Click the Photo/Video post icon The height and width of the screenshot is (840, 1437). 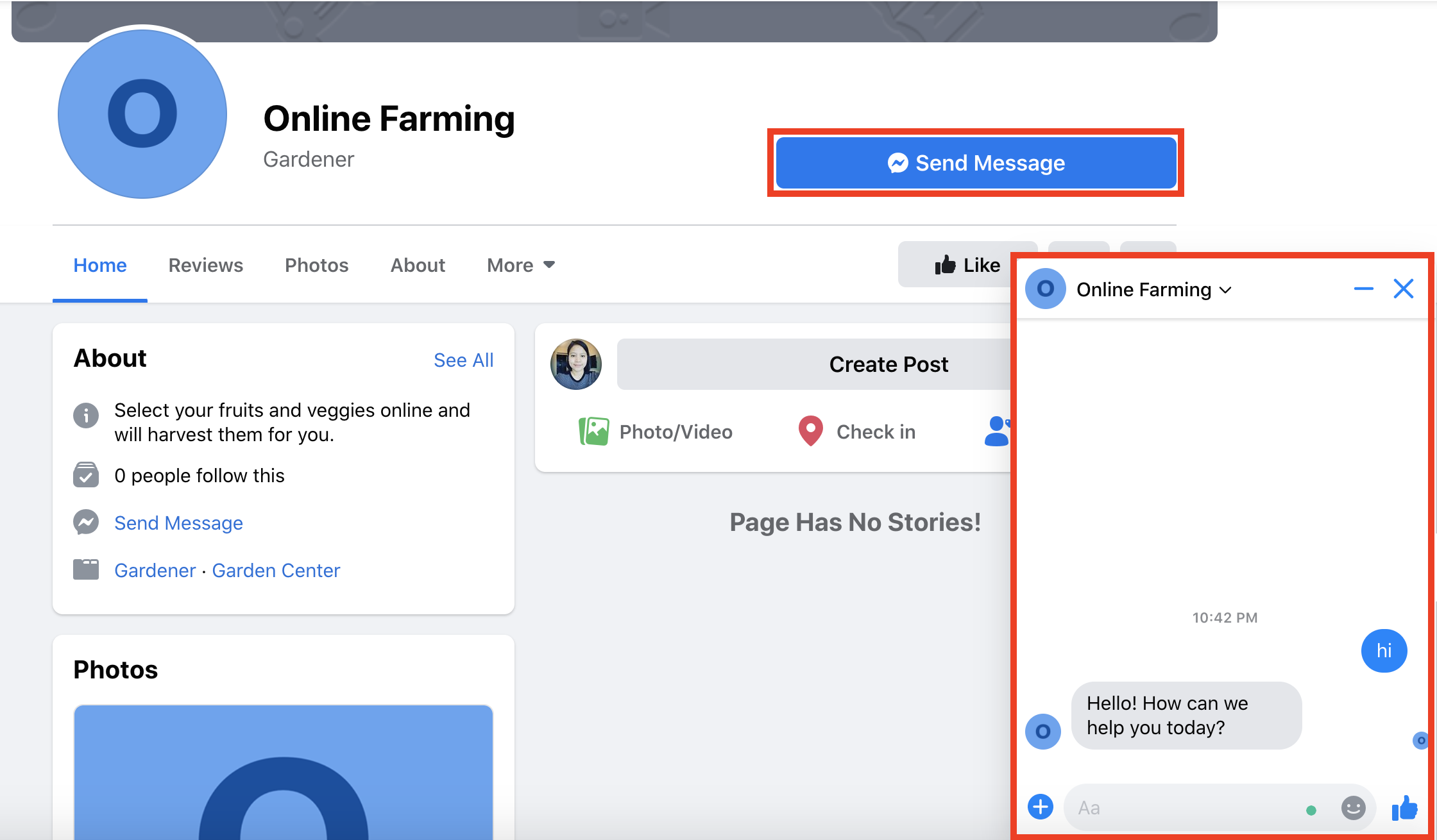click(x=593, y=432)
